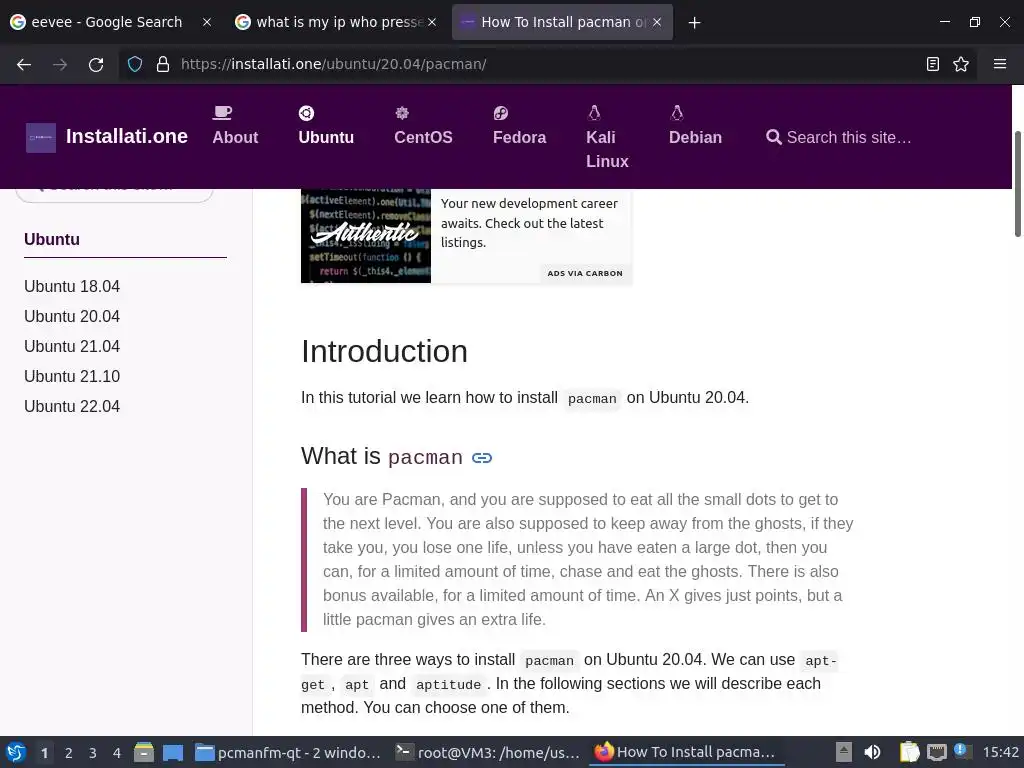1024x768 pixels.
Task: Open the Firefox hamburger application menu
Action: point(1000,64)
